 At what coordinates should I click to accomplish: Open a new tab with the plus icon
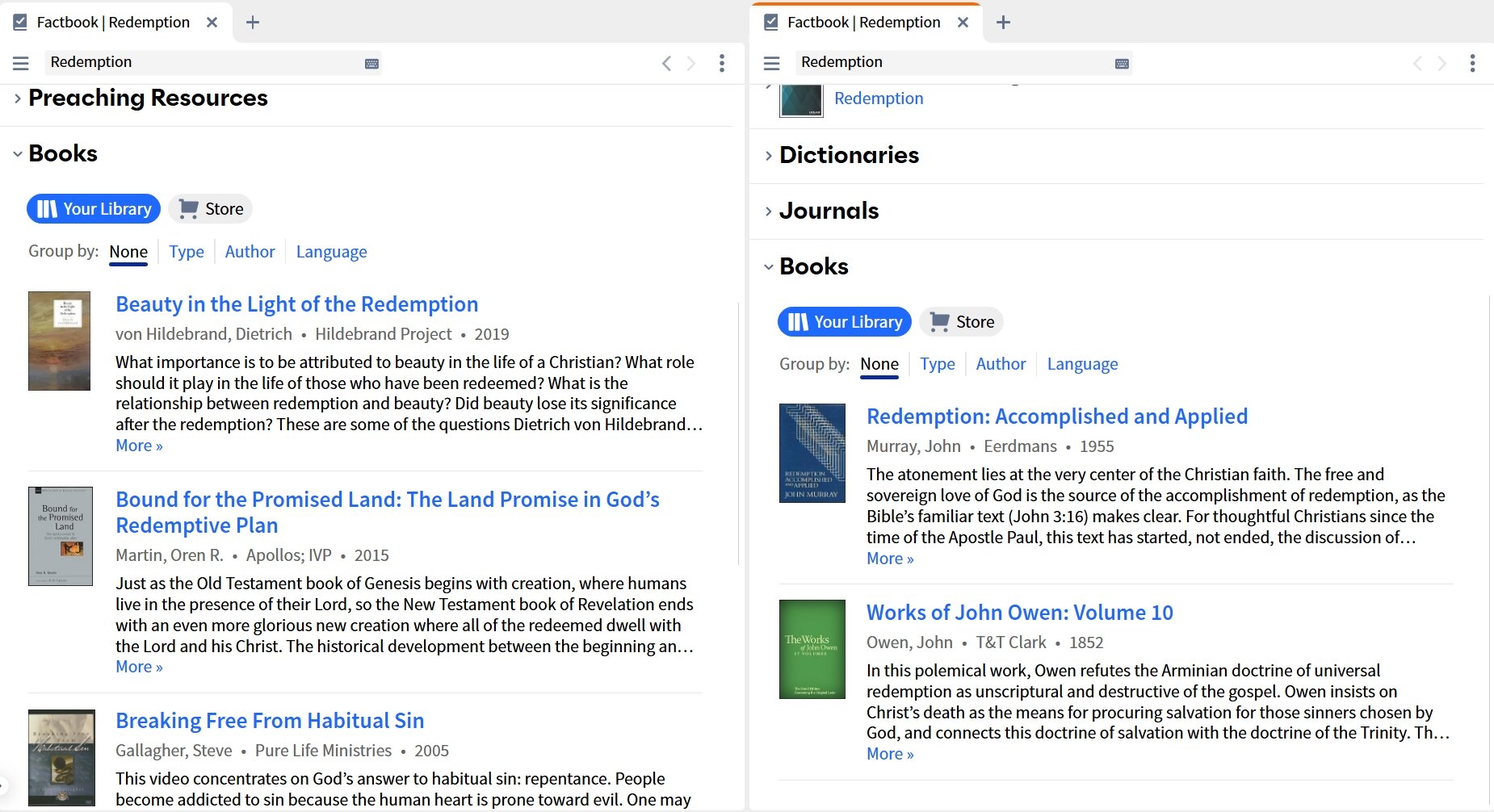pos(253,22)
